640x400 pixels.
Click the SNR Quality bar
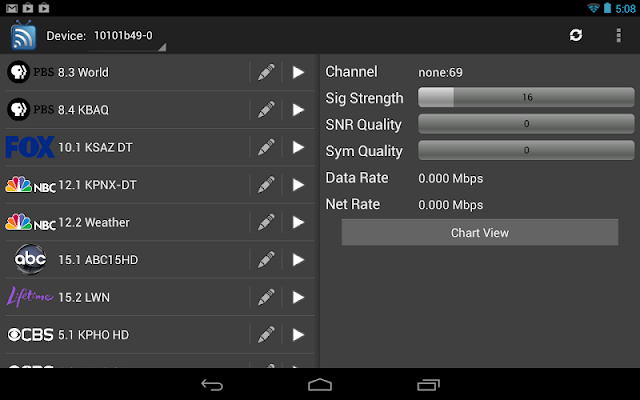pos(526,124)
